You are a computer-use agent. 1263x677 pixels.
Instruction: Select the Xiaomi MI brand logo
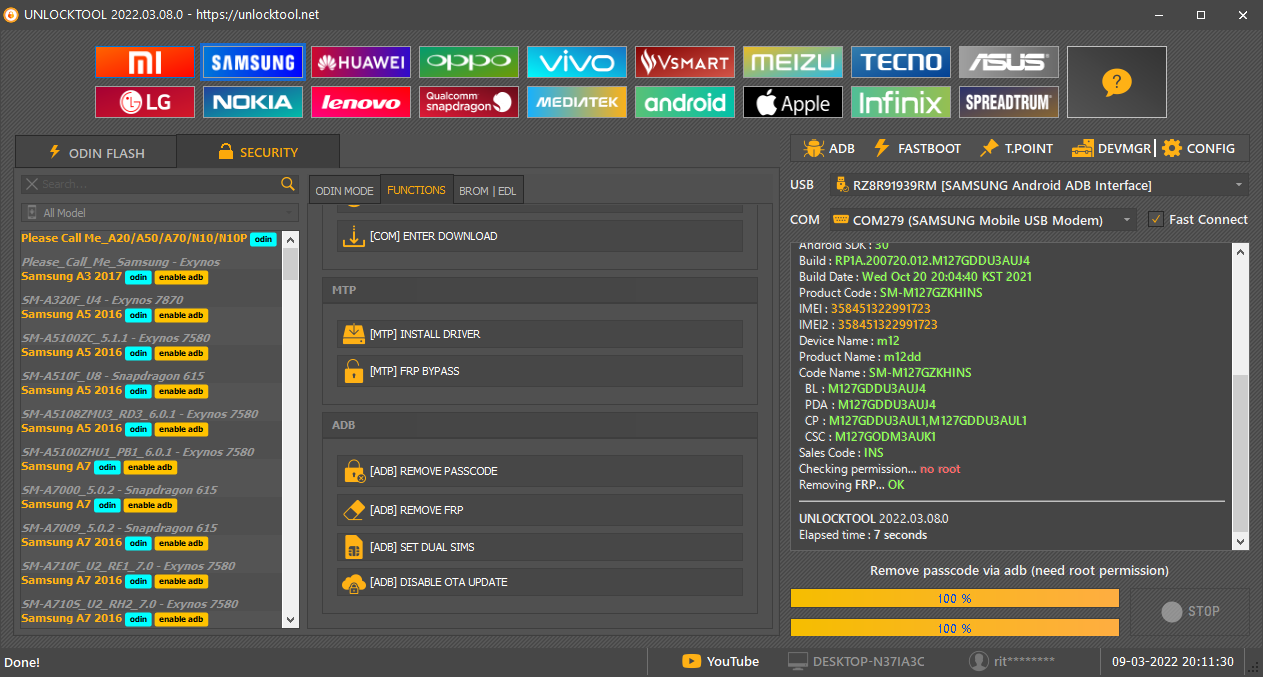145,62
